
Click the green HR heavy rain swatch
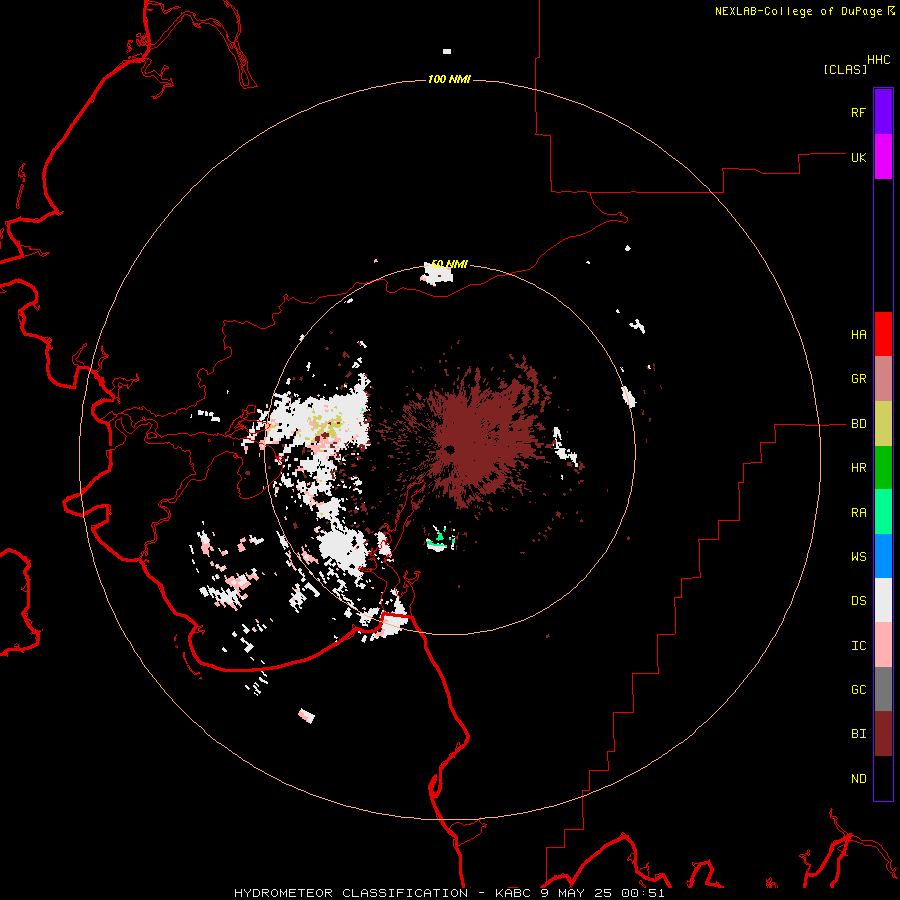point(883,468)
